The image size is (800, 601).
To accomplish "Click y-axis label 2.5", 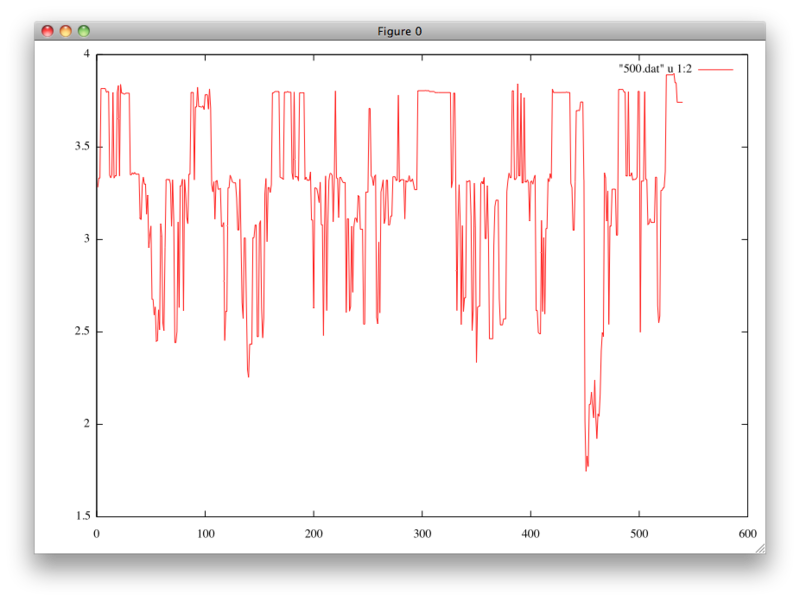I will [82, 331].
